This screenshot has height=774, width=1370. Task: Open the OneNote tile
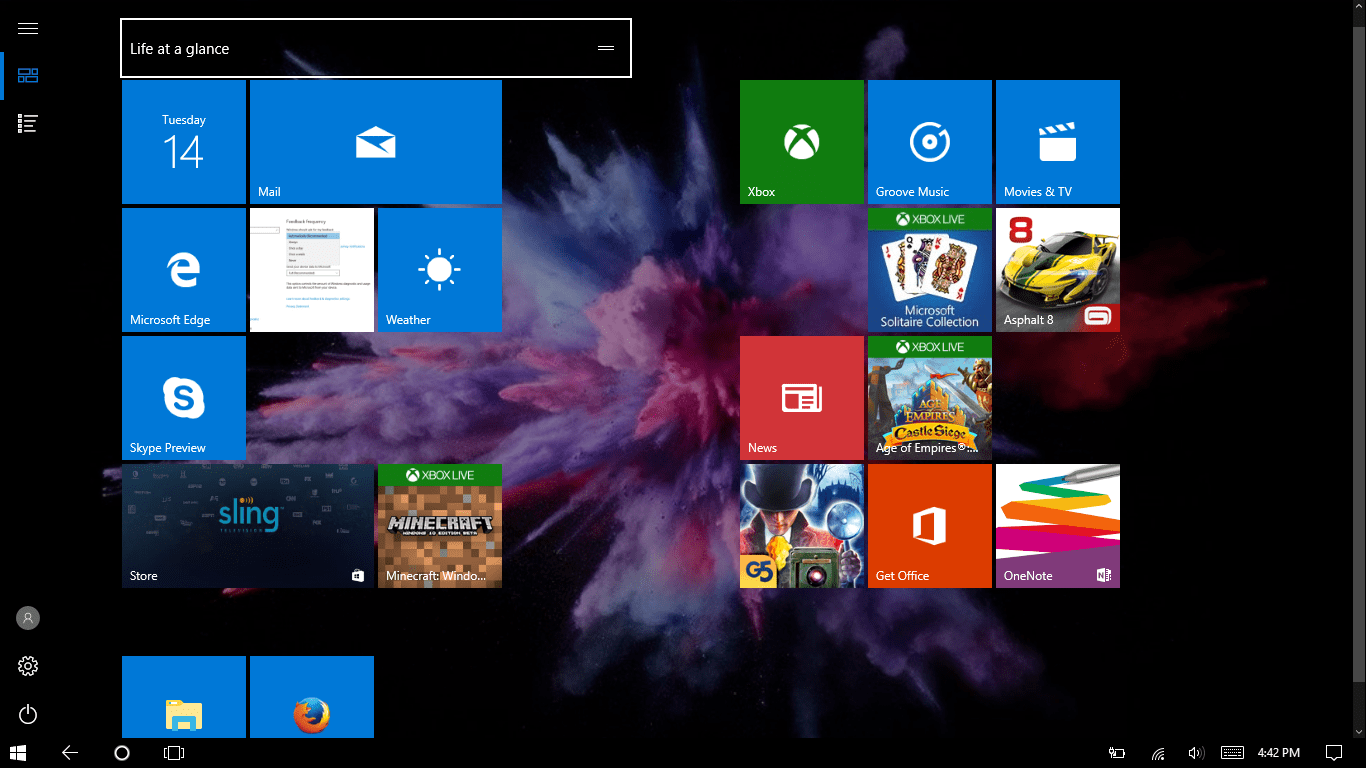1058,526
